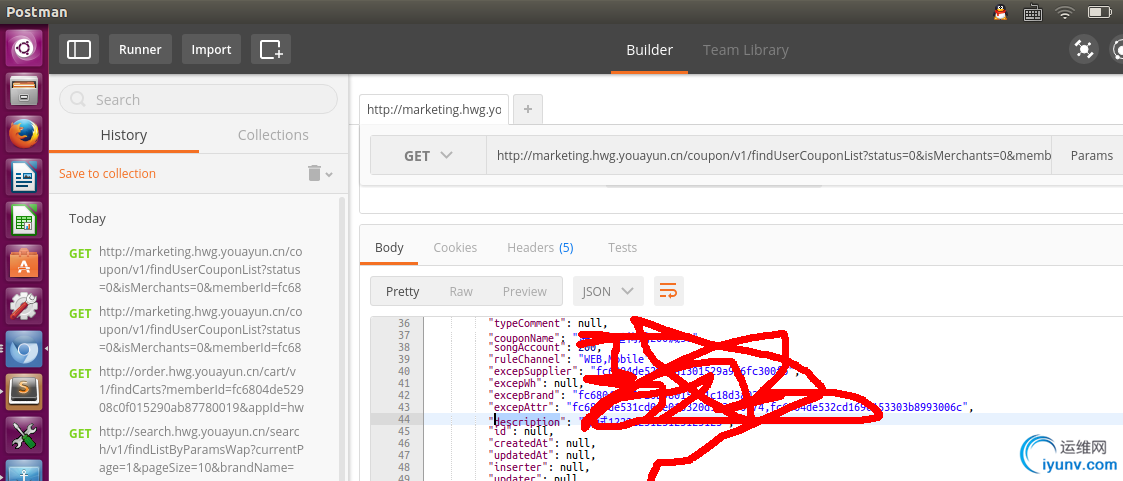Open LibreOffice Writer dock icon

[x=24, y=177]
